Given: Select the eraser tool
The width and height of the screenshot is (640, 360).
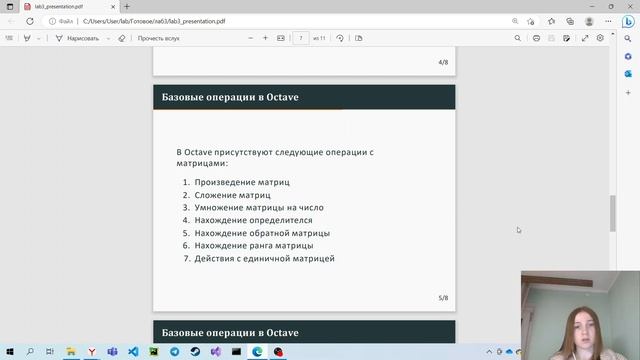Looking at the screenshot, I should (x=122, y=38).
